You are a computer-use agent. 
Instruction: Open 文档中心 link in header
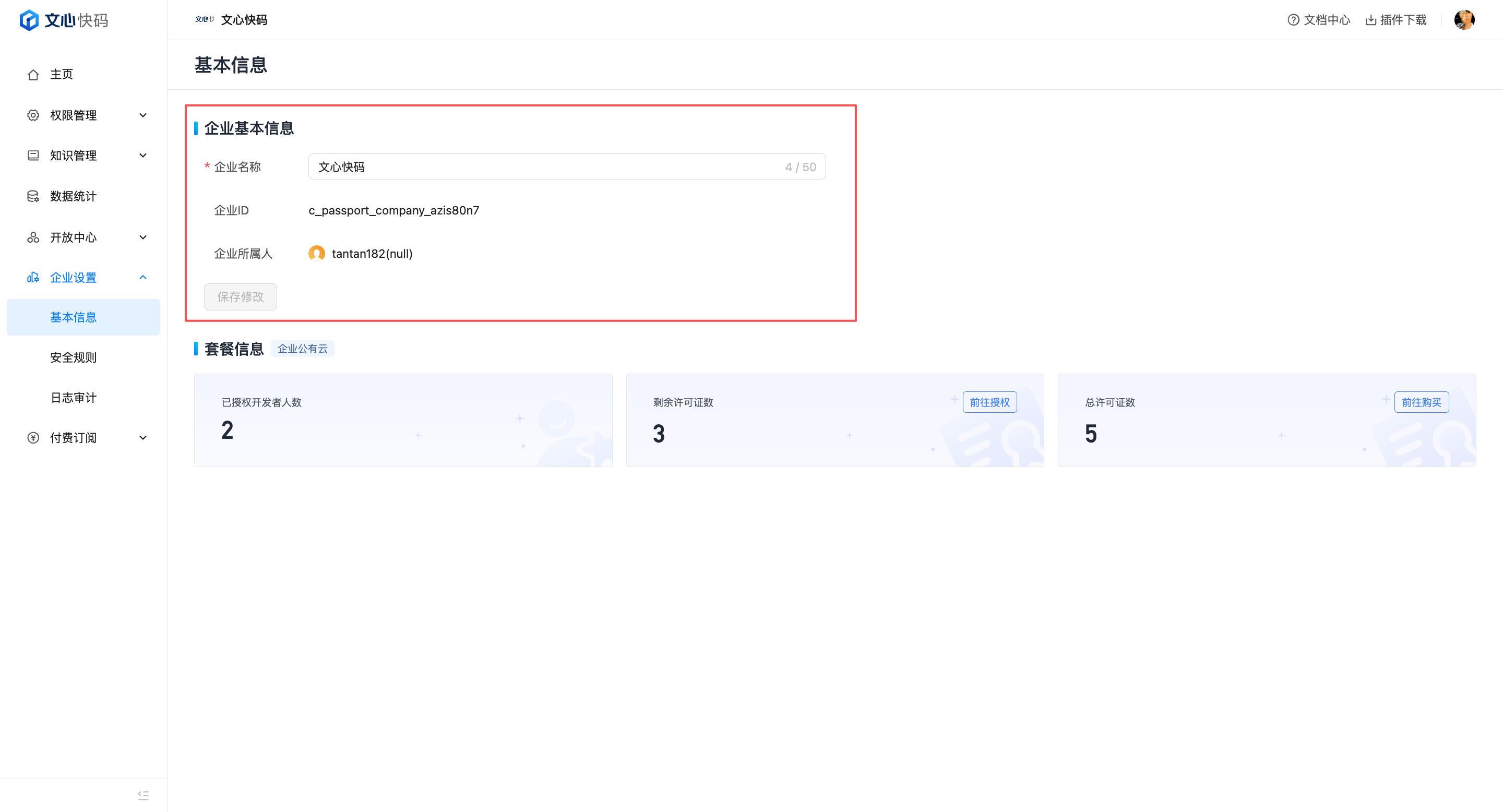(x=1319, y=20)
